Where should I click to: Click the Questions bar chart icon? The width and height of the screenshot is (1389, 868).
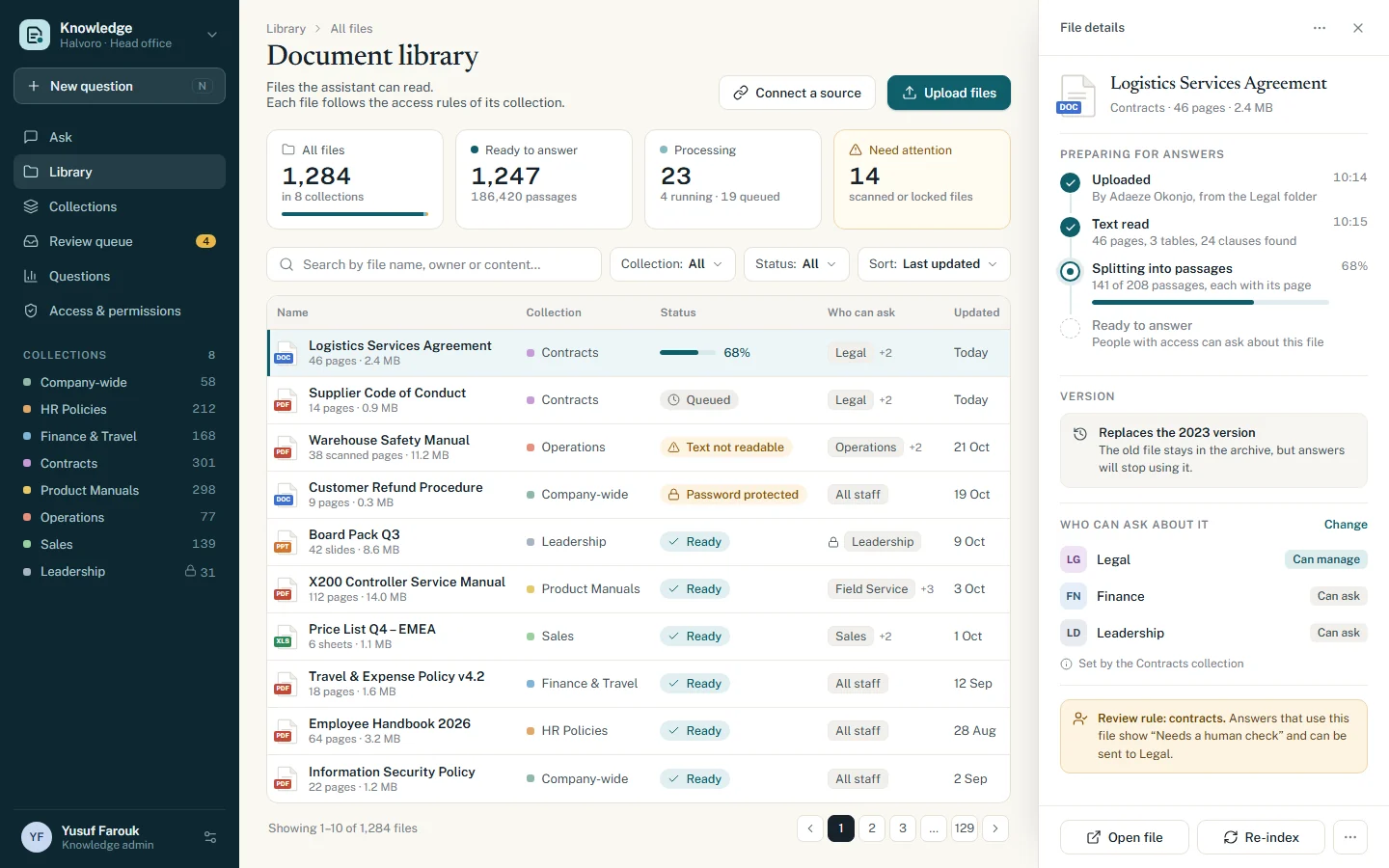click(x=31, y=276)
